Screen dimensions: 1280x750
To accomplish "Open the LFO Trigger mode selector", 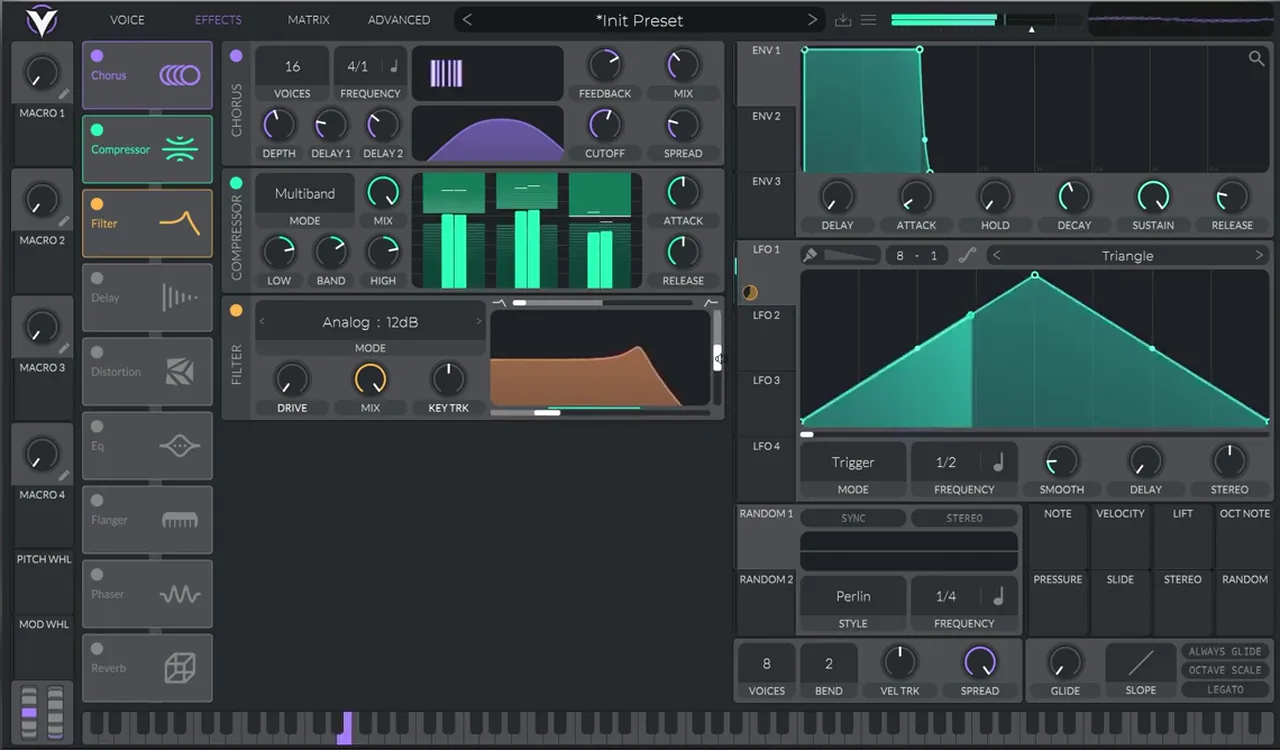I will tap(853, 462).
